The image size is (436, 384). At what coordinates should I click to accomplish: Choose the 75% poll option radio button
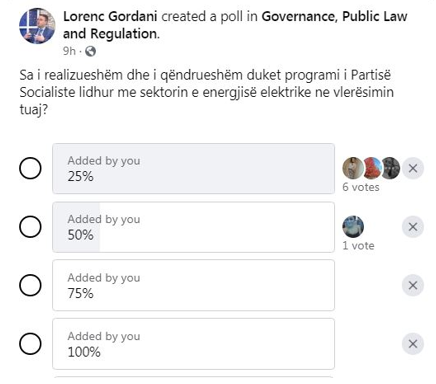point(30,285)
